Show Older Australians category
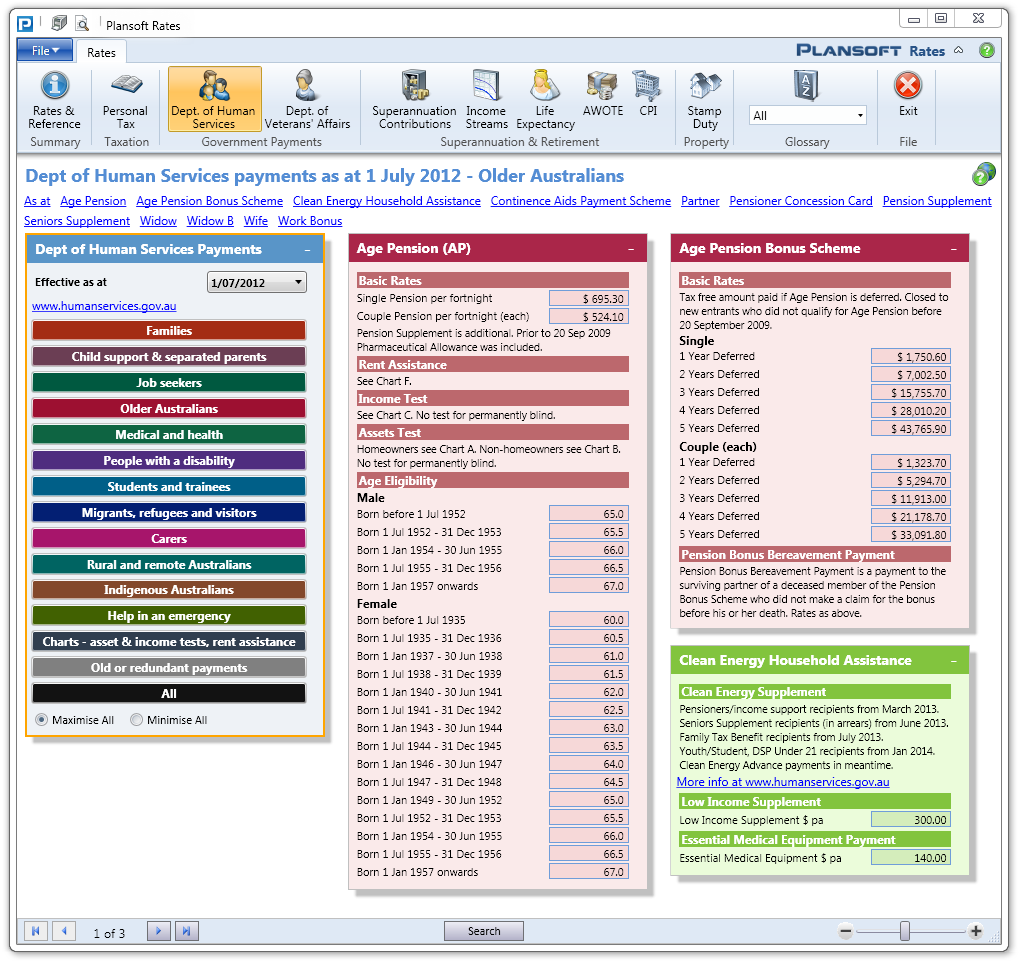This screenshot has width=1019, height=962. (169, 408)
